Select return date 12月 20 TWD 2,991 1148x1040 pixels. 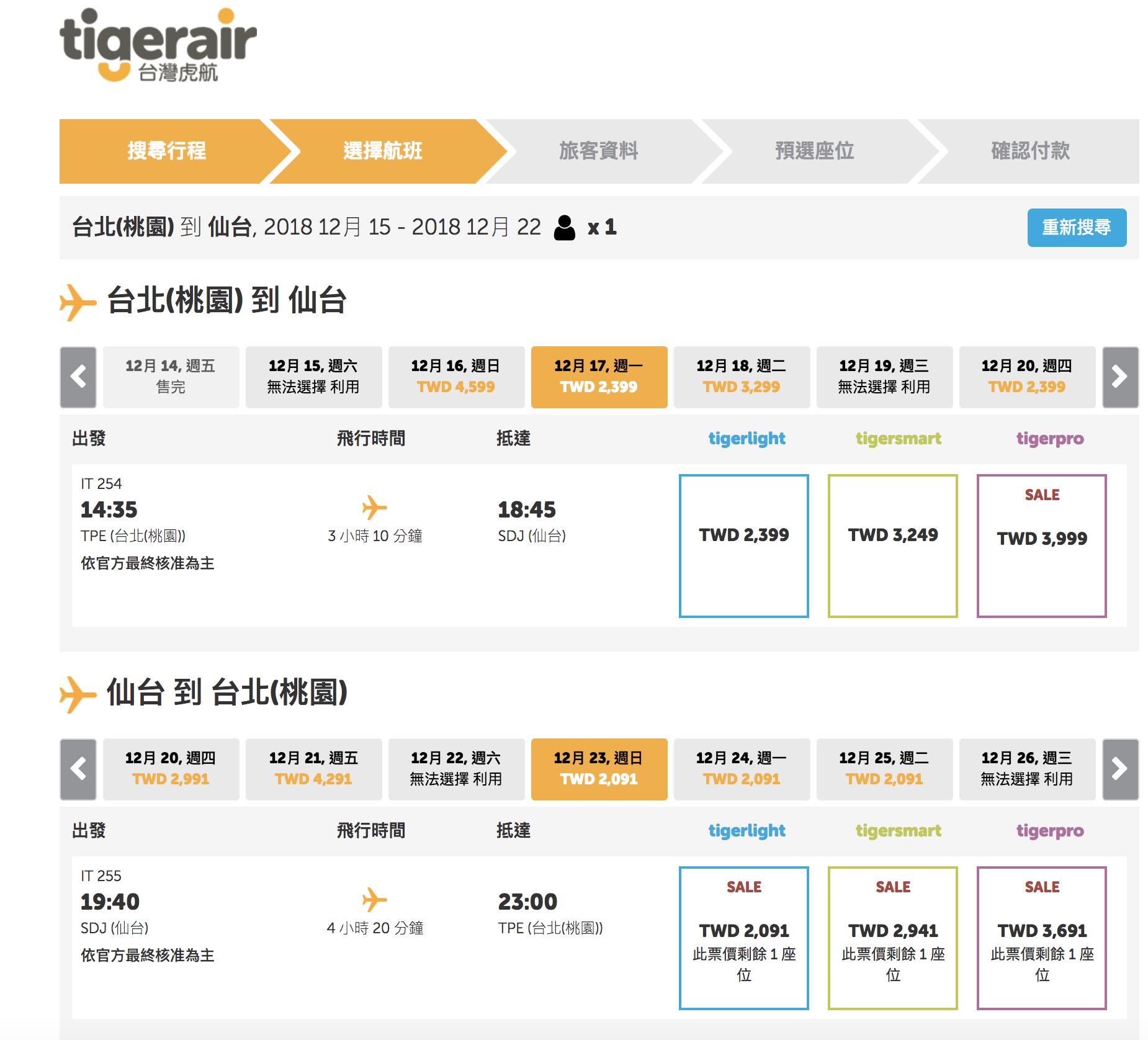[x=171, y=769]
